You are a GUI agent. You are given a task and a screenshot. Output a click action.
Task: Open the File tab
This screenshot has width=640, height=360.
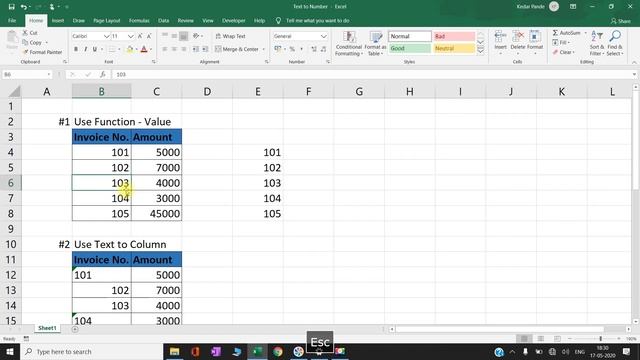[x=12, y=20]
